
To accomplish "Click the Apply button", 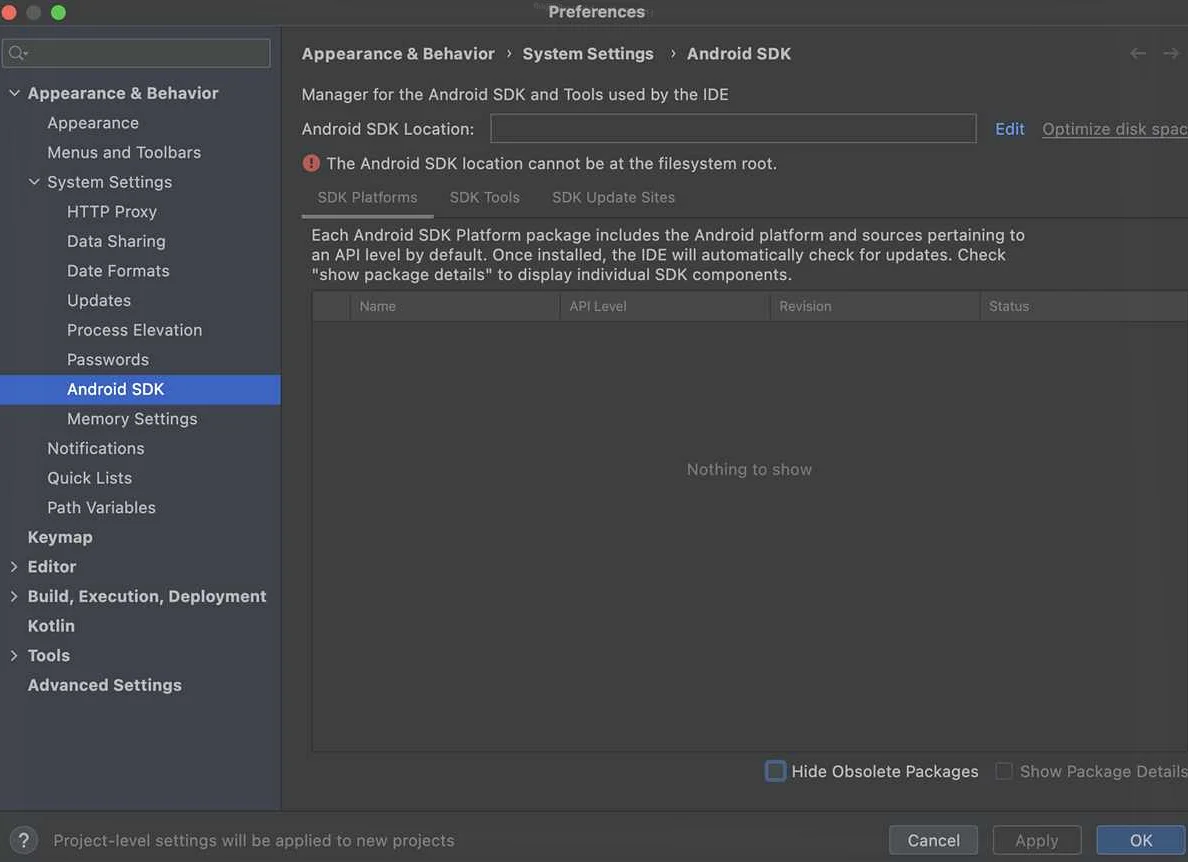I will coord(1036,840).
